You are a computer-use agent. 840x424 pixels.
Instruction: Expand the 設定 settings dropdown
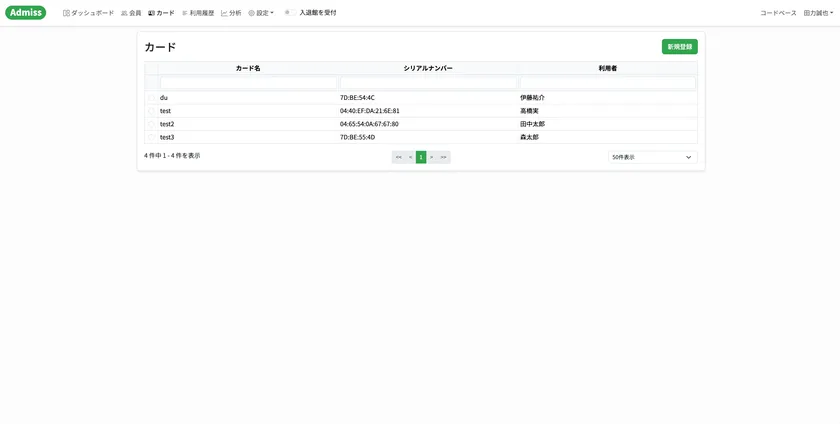(x=261, y=13)
